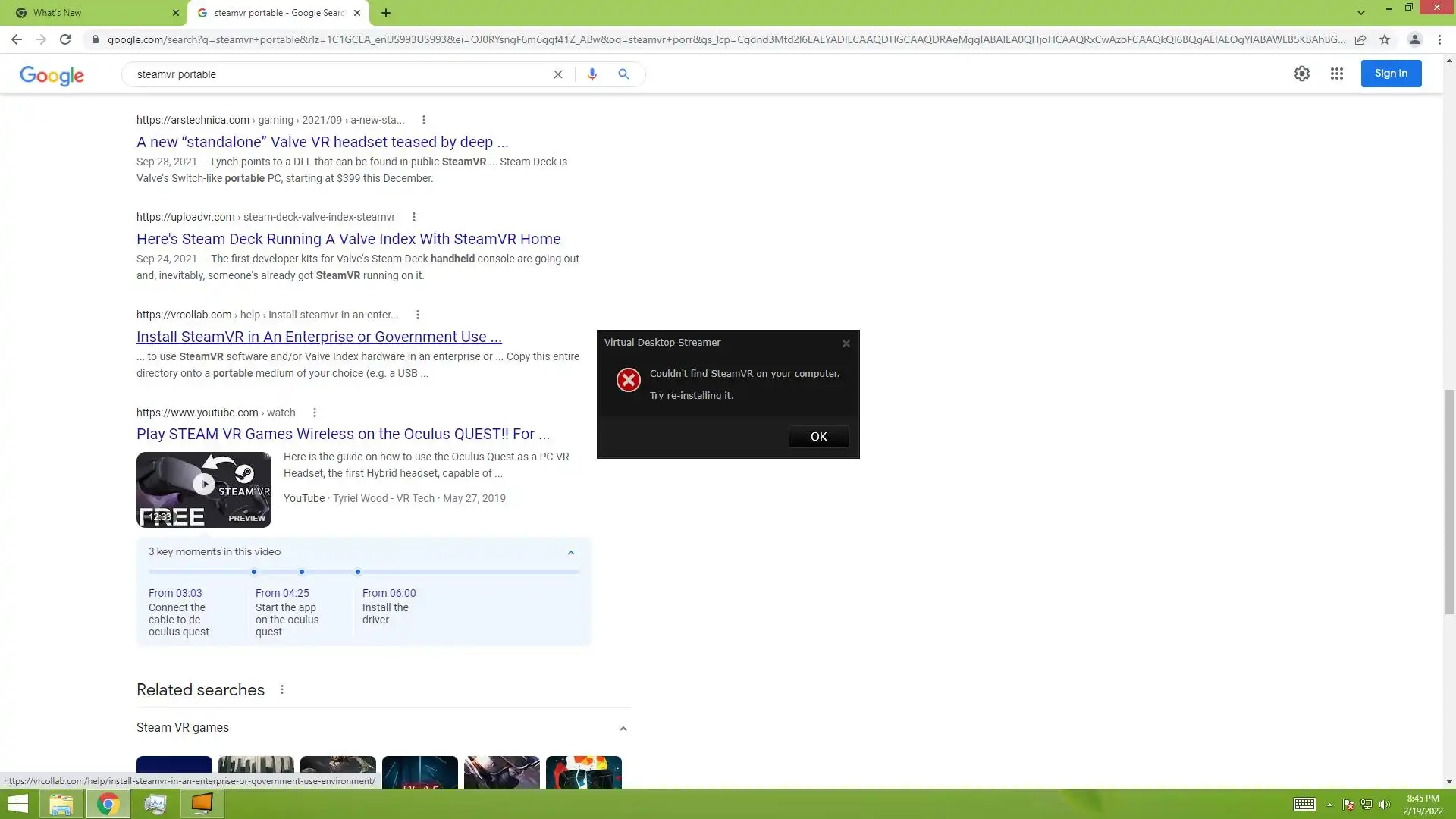The height and width of the screenshot is (819, 1456).
Task: Open a new browser tab
Action: coord(386,13)
